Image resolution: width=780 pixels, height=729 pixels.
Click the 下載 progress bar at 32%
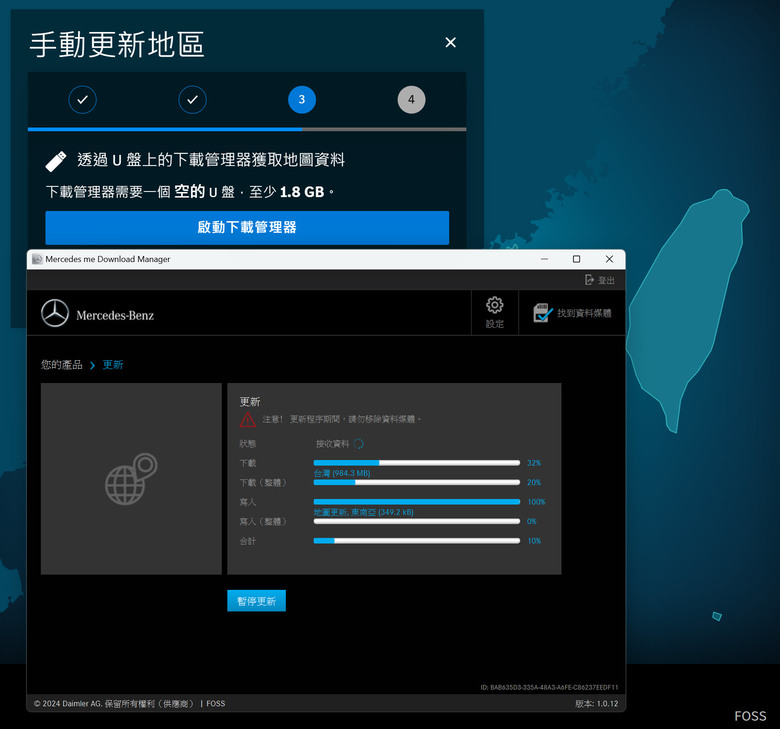click(x=417, y=463)
